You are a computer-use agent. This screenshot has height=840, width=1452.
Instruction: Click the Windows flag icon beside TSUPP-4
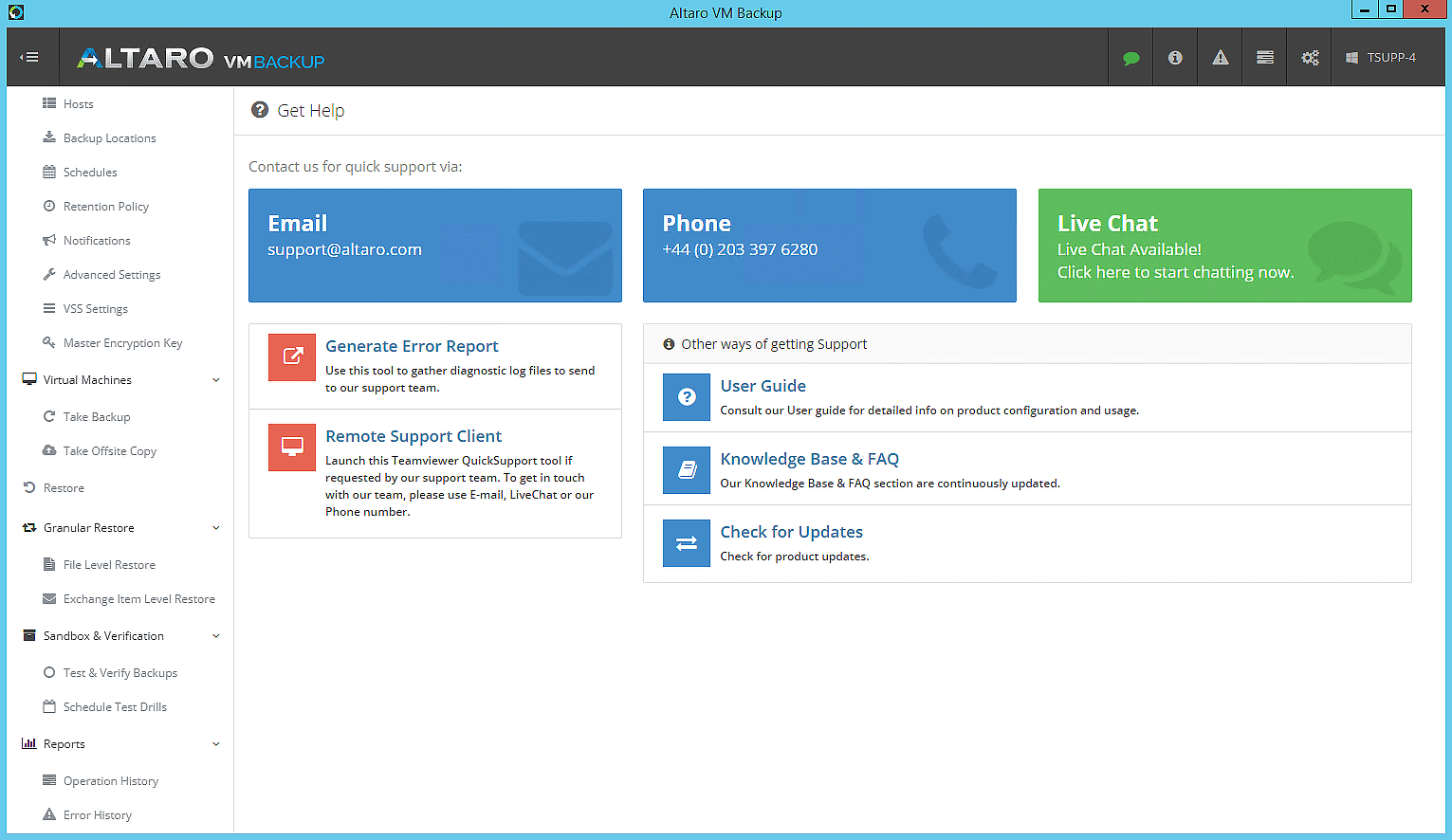coord(1351,58)
